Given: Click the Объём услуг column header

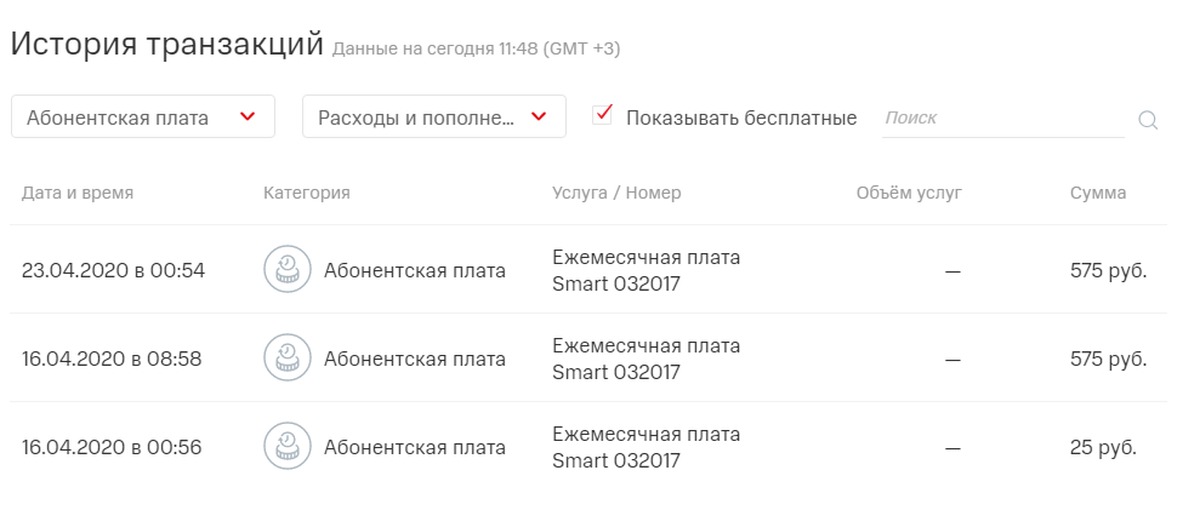Looking at the screenshot, I should [909, 193].
